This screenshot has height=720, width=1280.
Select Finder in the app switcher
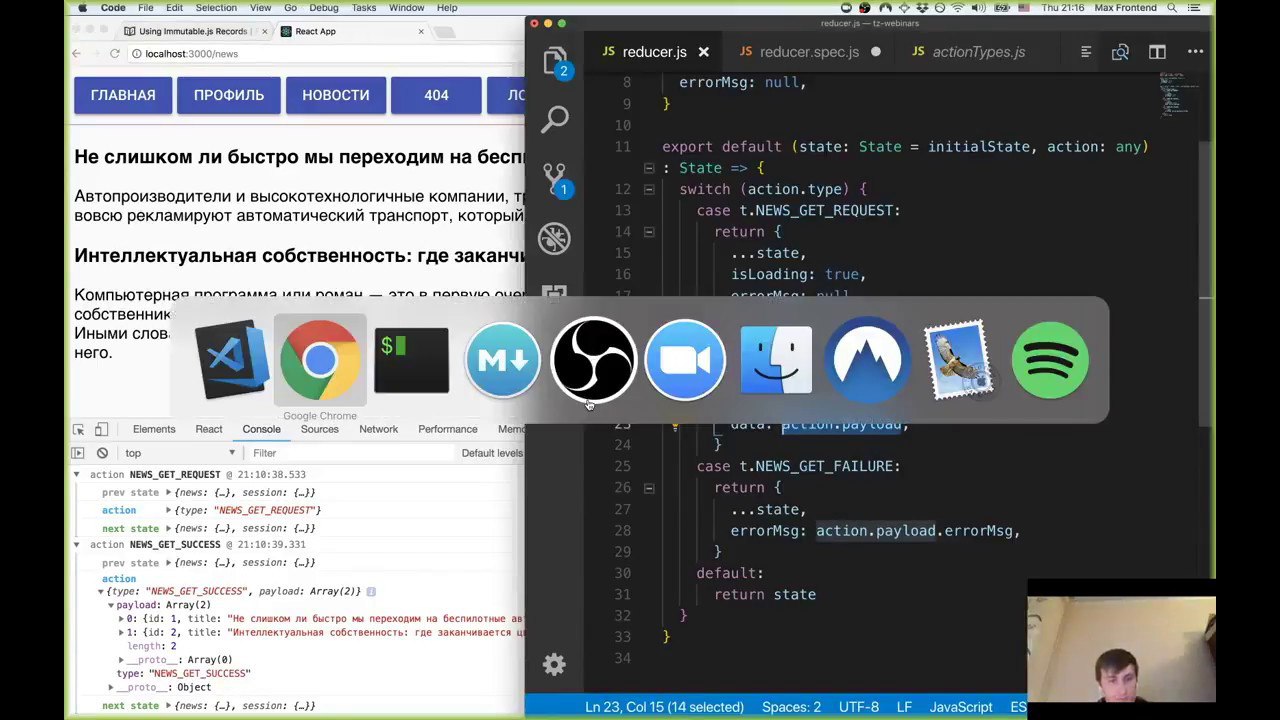[776, 359]
